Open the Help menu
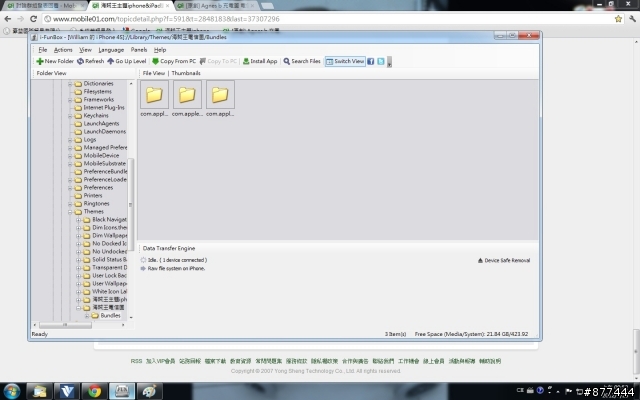640x400 pixels. tap(160, 50)
